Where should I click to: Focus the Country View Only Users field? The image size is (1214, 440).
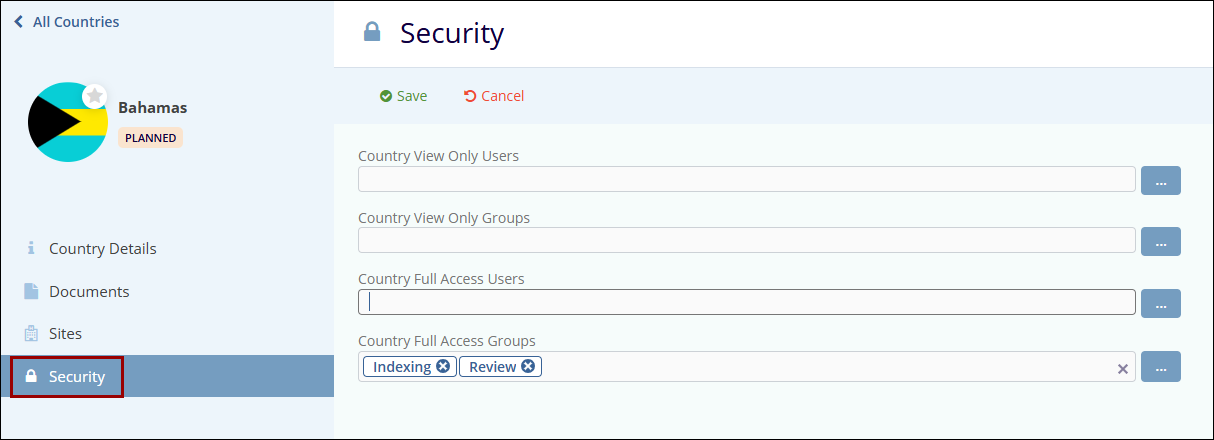pyautogui.click(x=746, y=179)
